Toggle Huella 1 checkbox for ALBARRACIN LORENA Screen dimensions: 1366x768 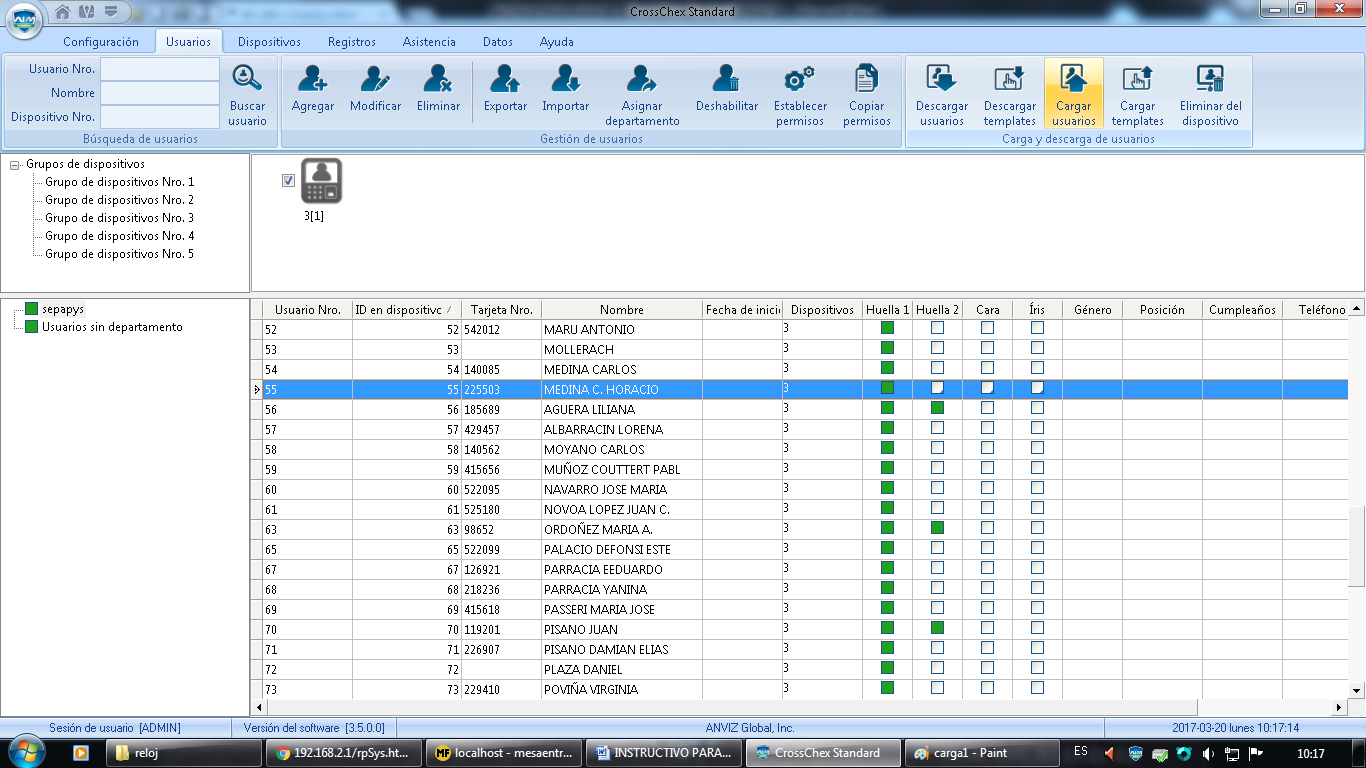coord(887,428)
